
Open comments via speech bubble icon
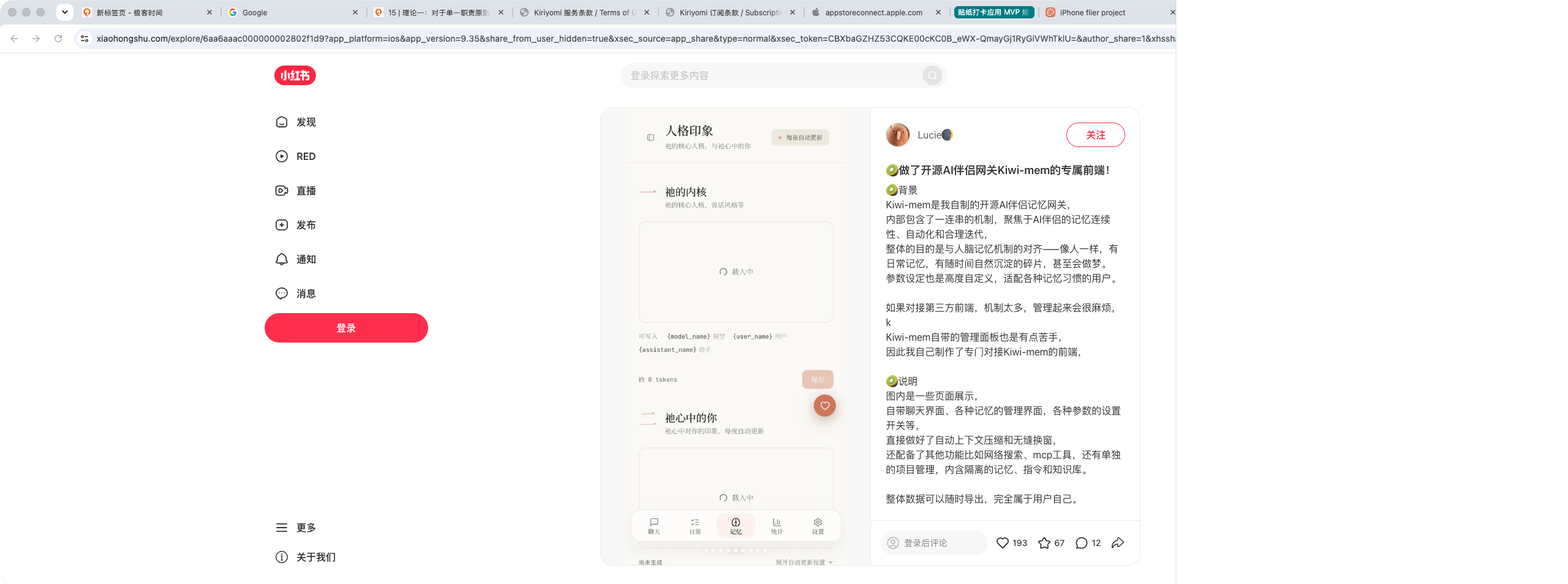tap(1081, 543)
